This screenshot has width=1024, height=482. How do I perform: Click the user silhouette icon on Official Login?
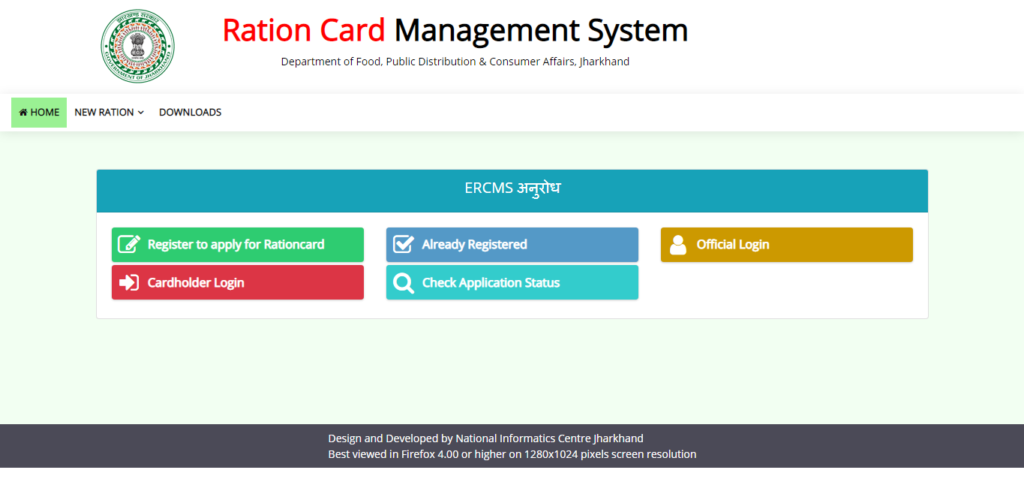pos(678,245)
